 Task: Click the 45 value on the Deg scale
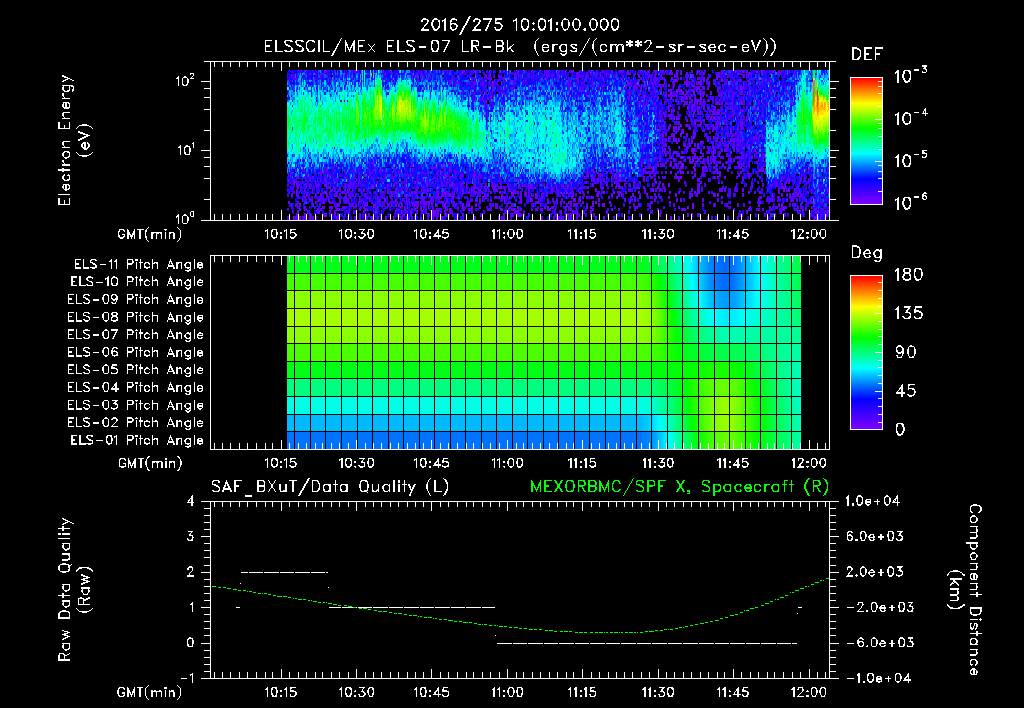click(906, 391)
